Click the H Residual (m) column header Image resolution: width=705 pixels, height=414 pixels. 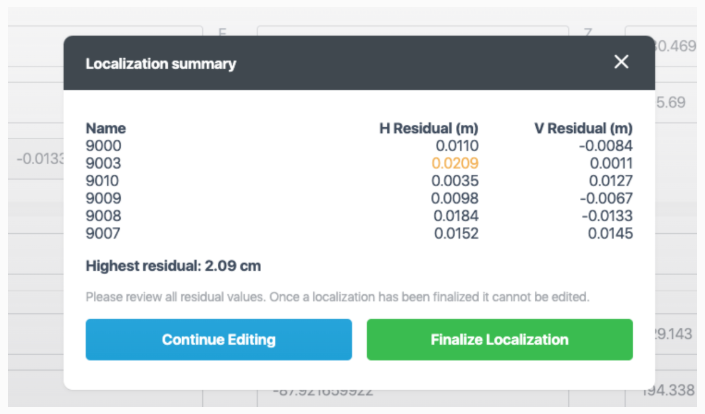coord(429,128)
